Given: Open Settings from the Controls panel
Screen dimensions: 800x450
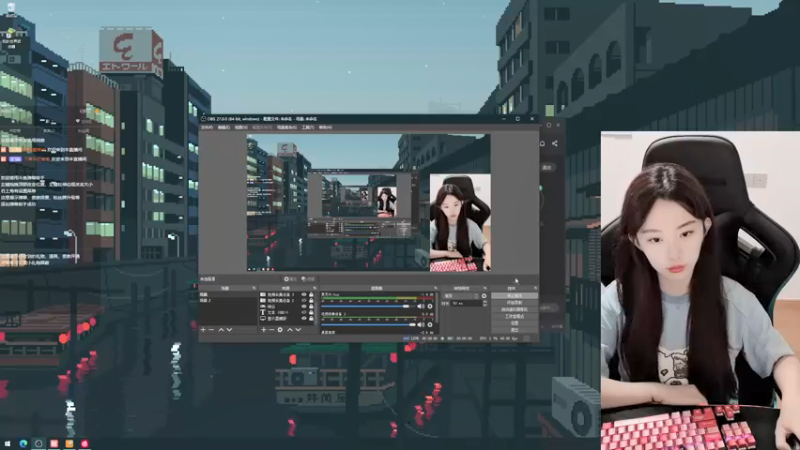Looking at the screenshot, I should pyautogui.click(x=514, y=322).
